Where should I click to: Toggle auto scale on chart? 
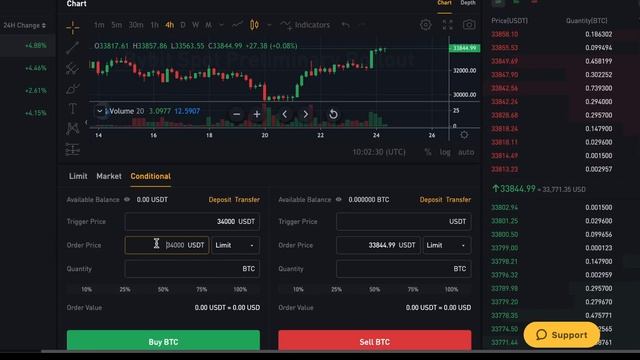coord(466,152)
